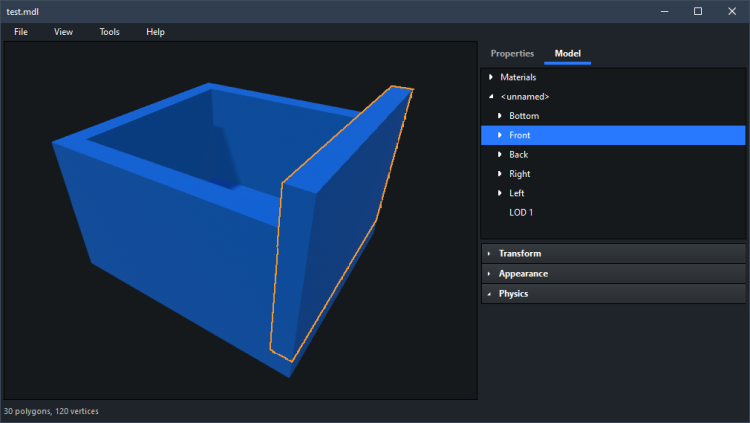The image size is (750, 423).
Task: Maximize the test.mdl window
Action: pos(698,11)
